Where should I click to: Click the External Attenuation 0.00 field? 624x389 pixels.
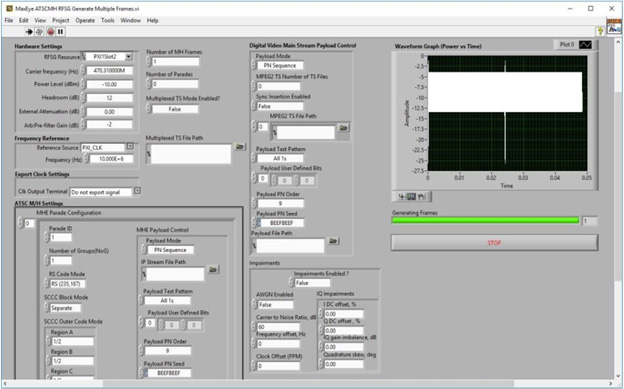pos(109,112)
